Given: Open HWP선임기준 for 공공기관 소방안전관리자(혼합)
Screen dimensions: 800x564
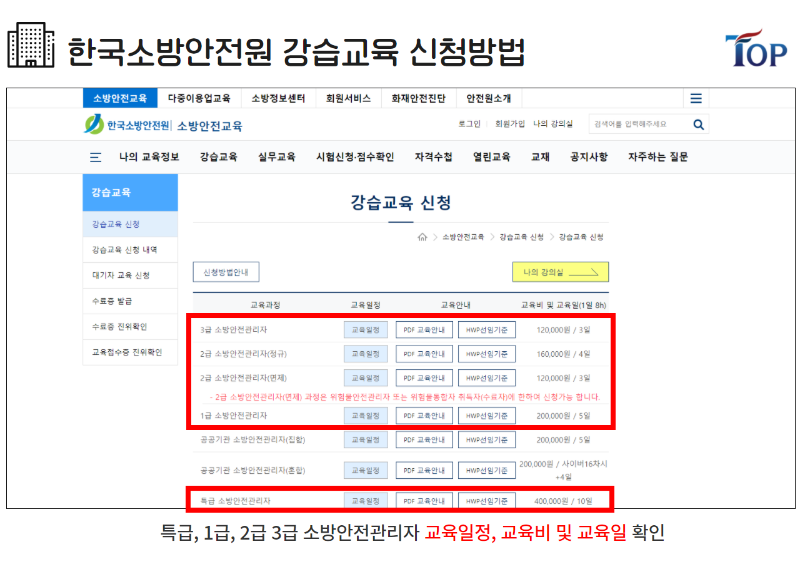Looking at the screenshot, I should click(486, 470).
